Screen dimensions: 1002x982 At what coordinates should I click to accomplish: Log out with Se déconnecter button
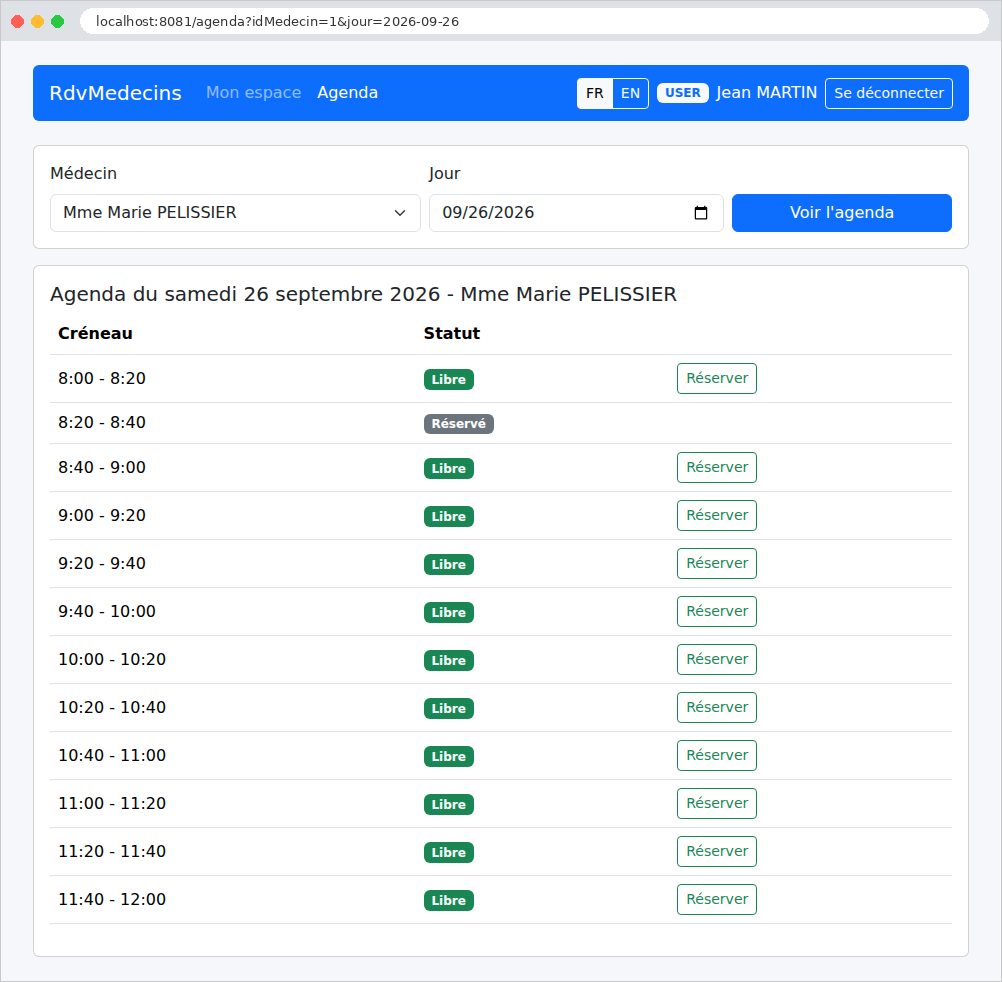click(x=888, y=93)
